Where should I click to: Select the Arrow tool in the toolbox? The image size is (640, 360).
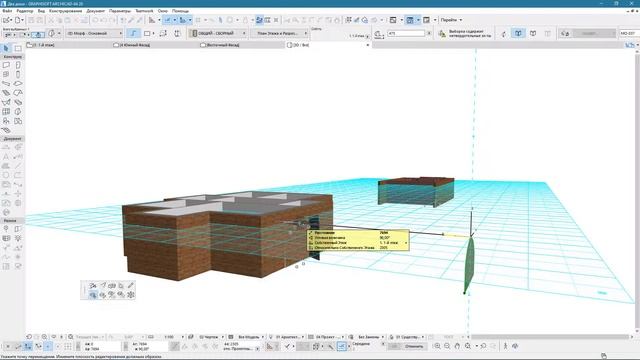click(6, 48)
